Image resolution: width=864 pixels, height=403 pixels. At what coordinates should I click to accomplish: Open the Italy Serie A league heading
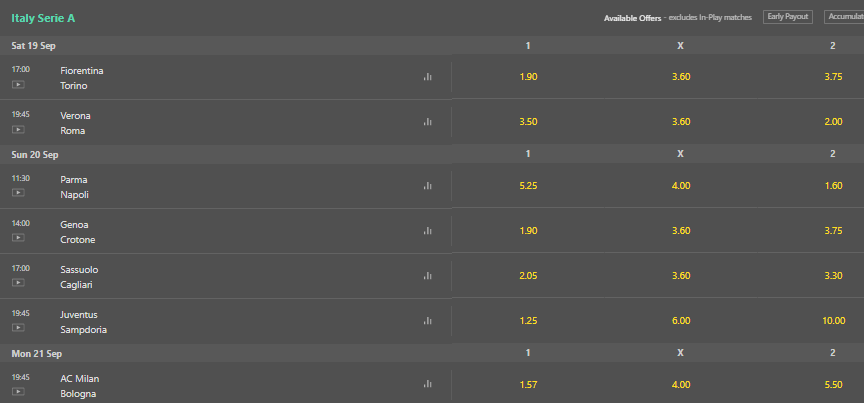click(43, 18)
